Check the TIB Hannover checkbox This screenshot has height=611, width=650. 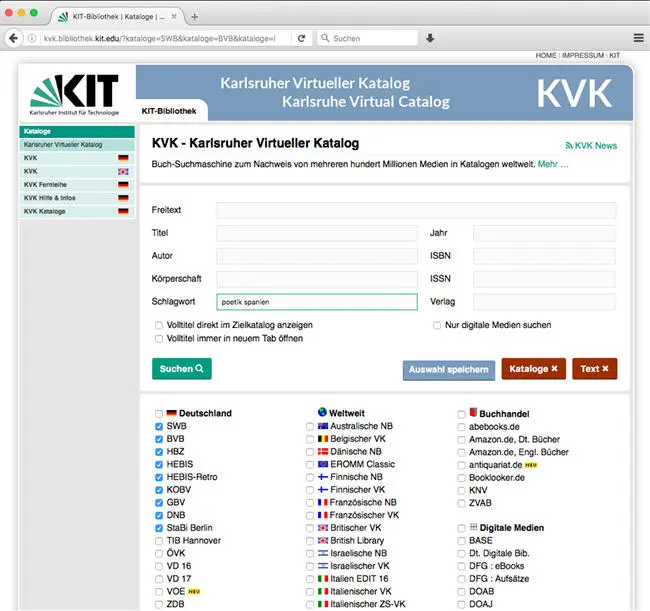[159, 541]
